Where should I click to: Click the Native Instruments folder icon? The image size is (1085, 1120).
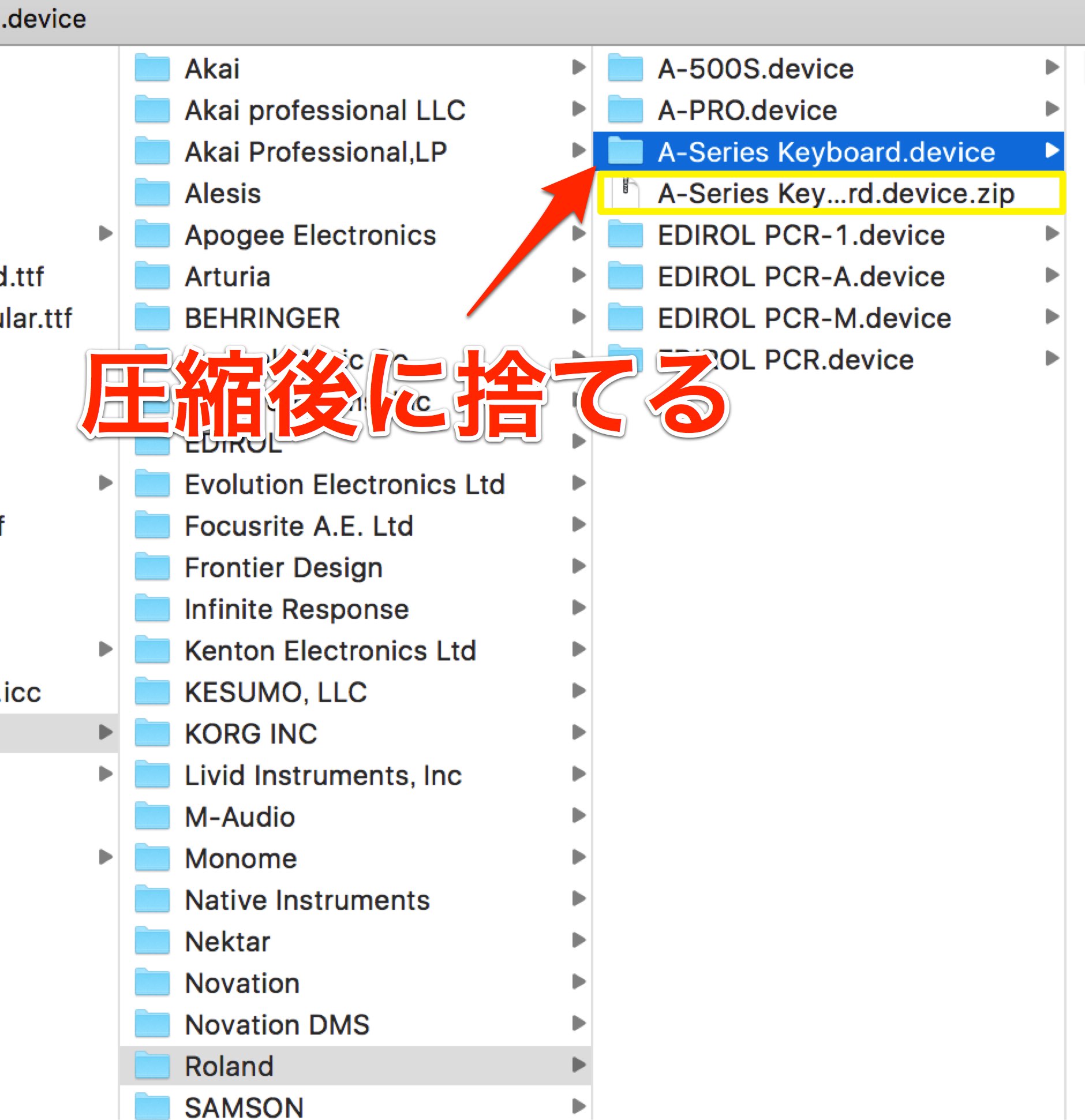[x=152, y=899]
